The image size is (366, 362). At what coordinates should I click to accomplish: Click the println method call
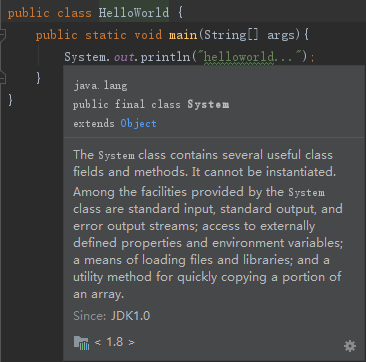tap(165, 57)
